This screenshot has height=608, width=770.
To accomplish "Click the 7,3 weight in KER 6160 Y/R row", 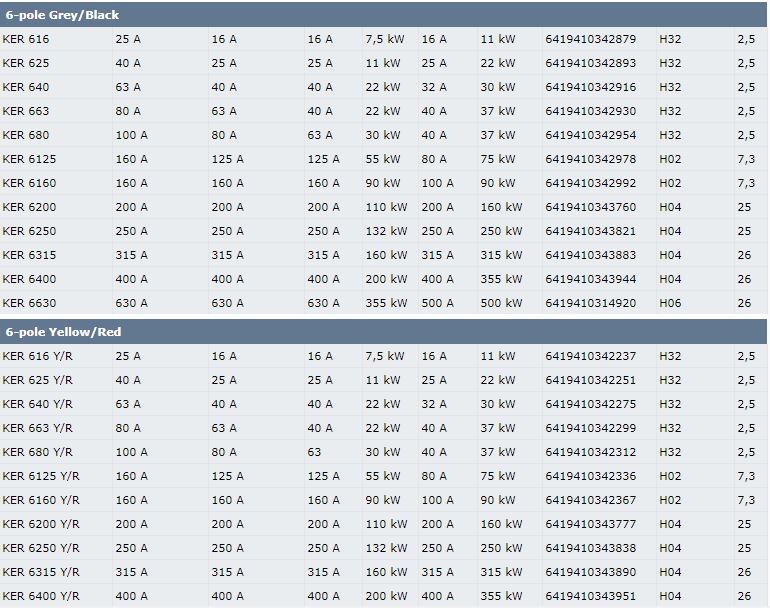I will [745, 500].
